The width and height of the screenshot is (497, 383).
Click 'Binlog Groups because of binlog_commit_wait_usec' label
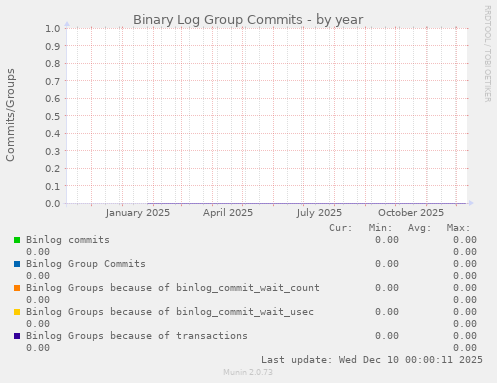click(170, 312)
